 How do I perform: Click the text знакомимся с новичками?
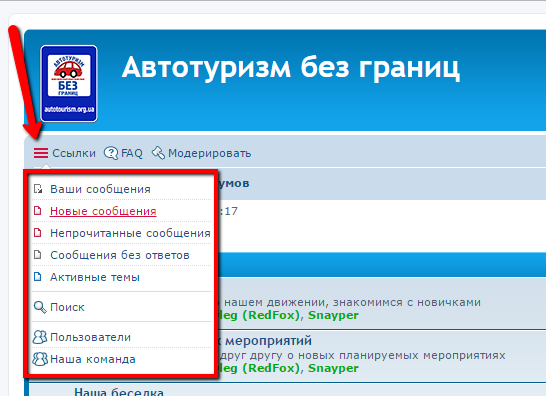click(407, 302)
